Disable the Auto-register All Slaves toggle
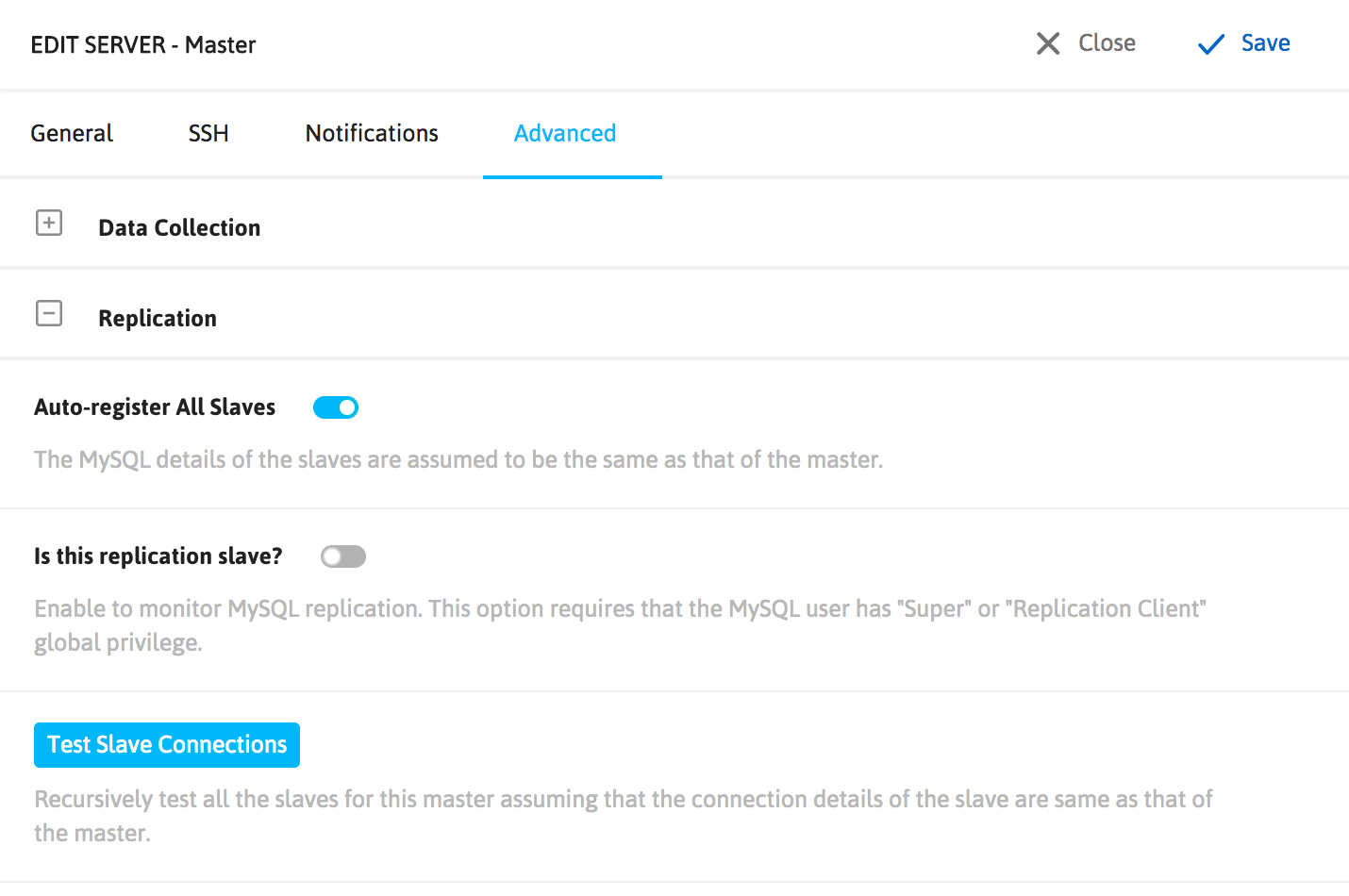The image size is (1349, 896). pyautogui.click(x=336, y=407)
